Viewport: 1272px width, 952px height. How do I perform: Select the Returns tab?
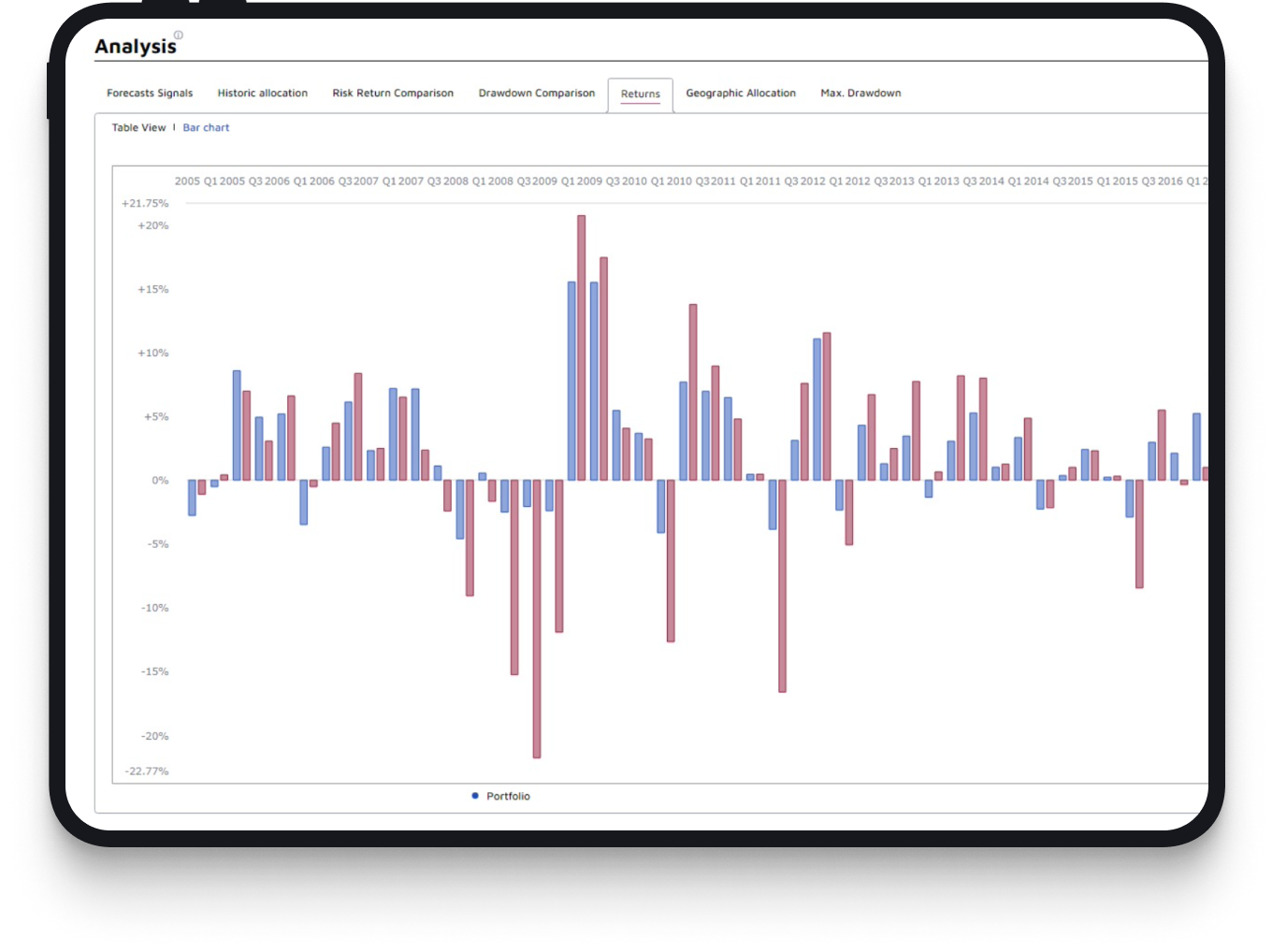click(x=641, y=94)
